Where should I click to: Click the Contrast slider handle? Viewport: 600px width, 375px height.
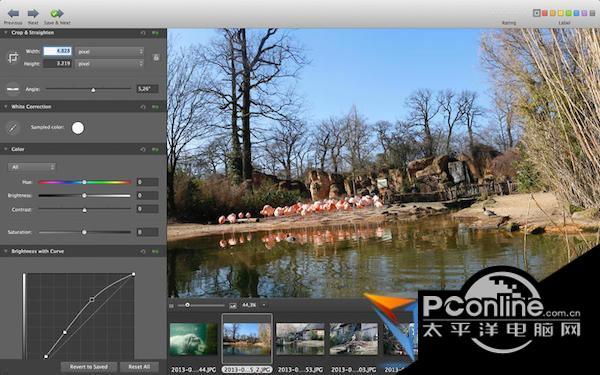click(x=85, y=210)
